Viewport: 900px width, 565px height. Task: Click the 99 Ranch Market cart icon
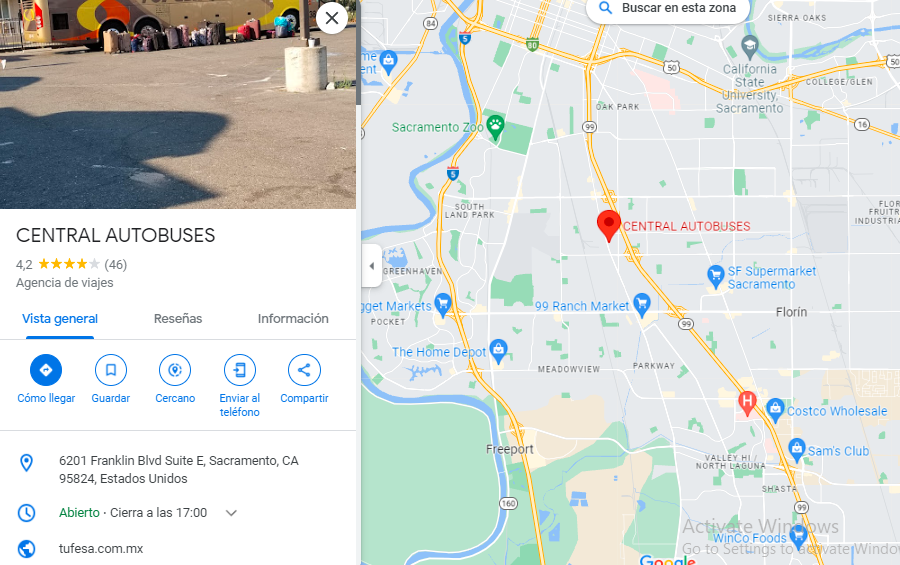(642, 305)
